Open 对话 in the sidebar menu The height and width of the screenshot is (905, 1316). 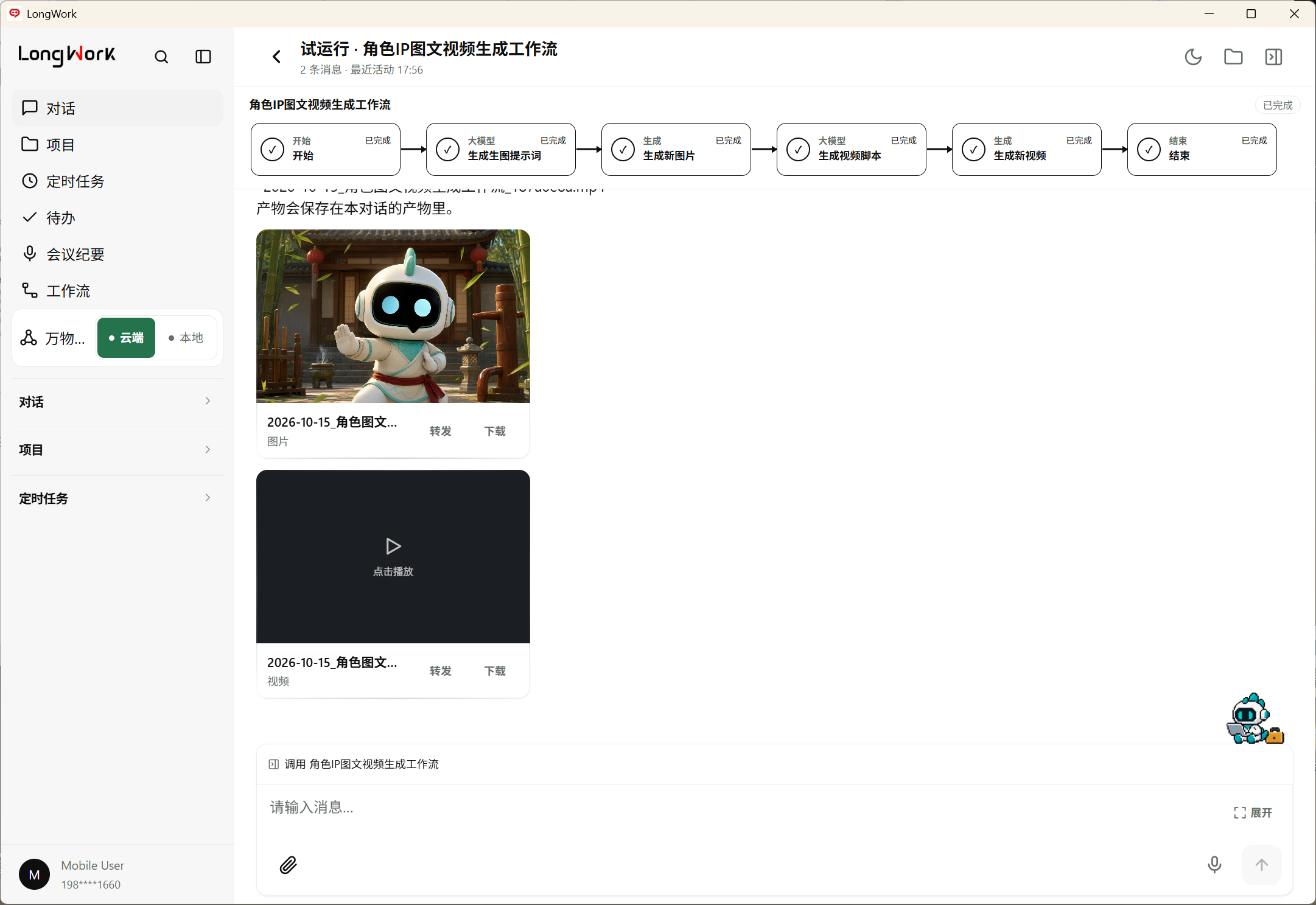tap(117, 108)
